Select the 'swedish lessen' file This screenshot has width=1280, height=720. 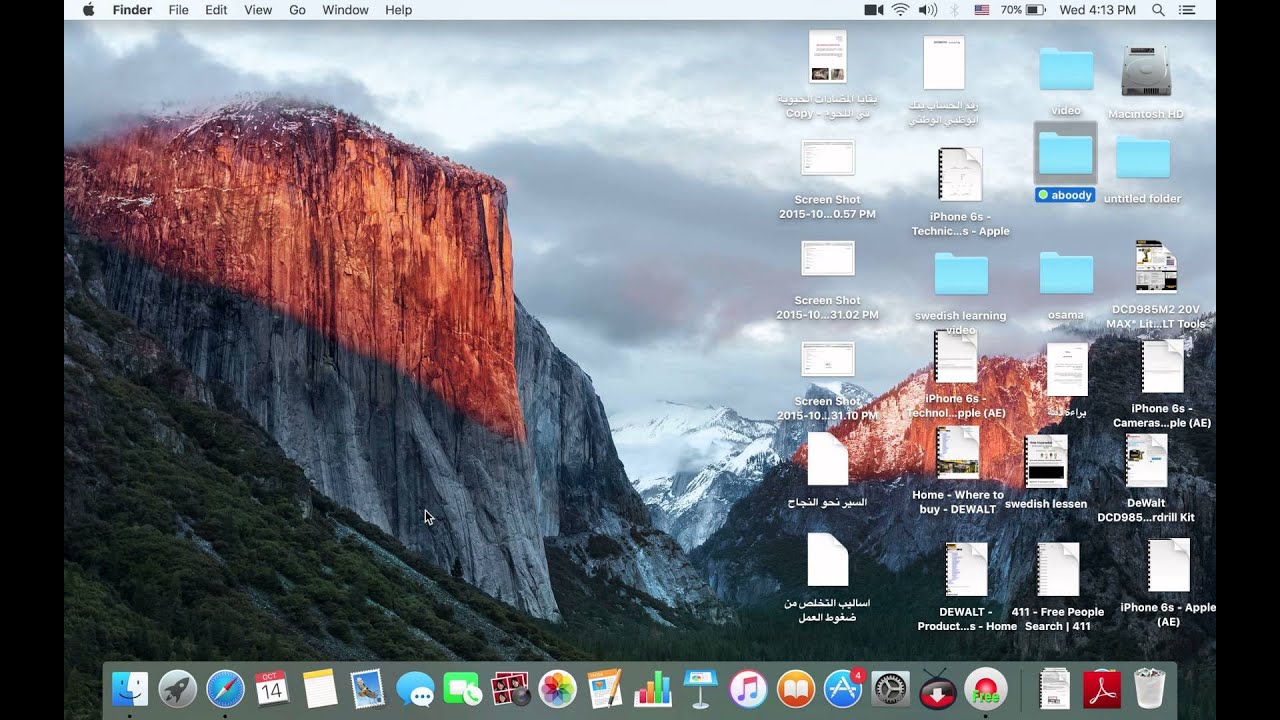click(x=1046, y=461)
